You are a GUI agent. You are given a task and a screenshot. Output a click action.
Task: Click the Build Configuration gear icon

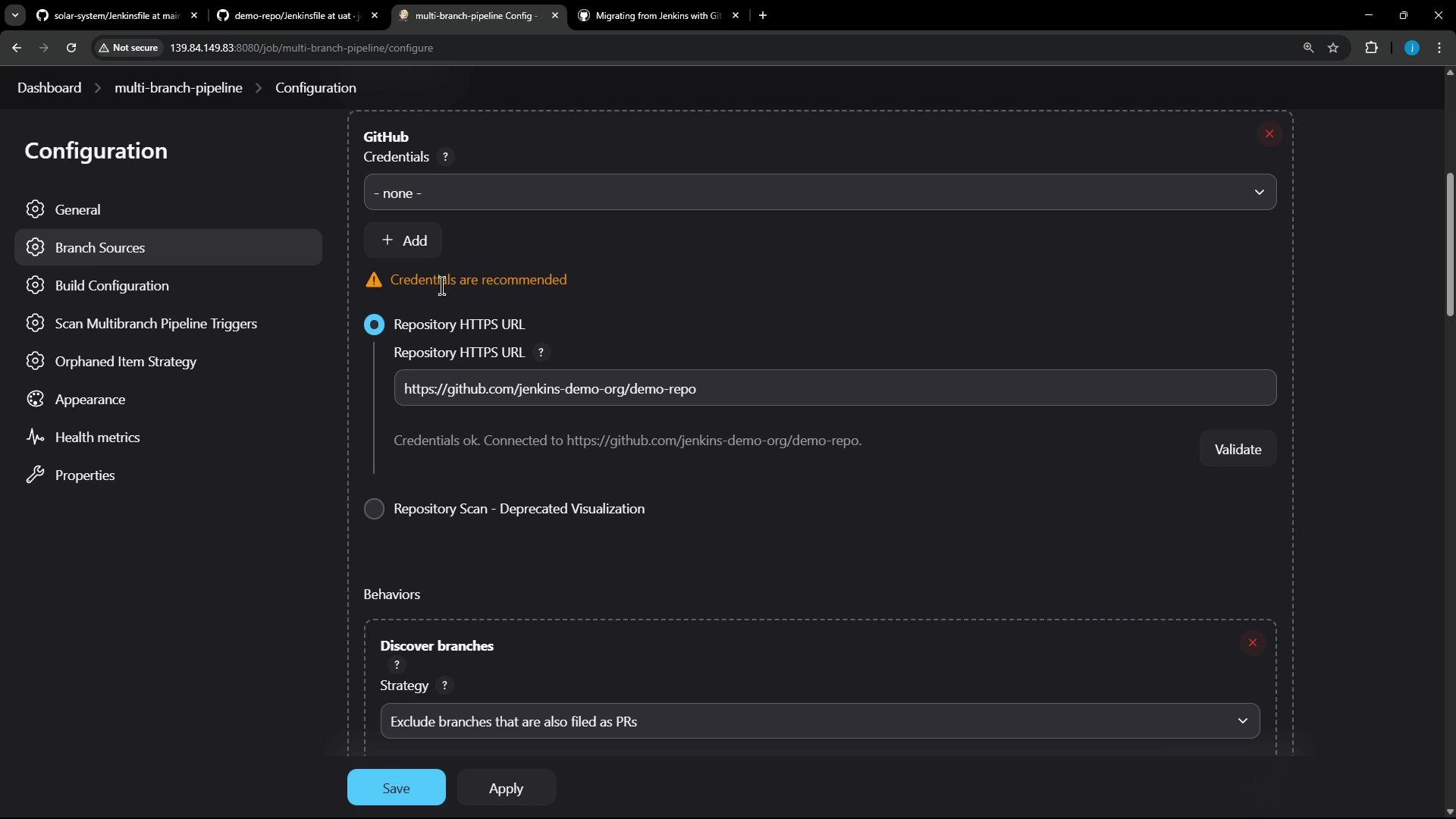[35, 285]
